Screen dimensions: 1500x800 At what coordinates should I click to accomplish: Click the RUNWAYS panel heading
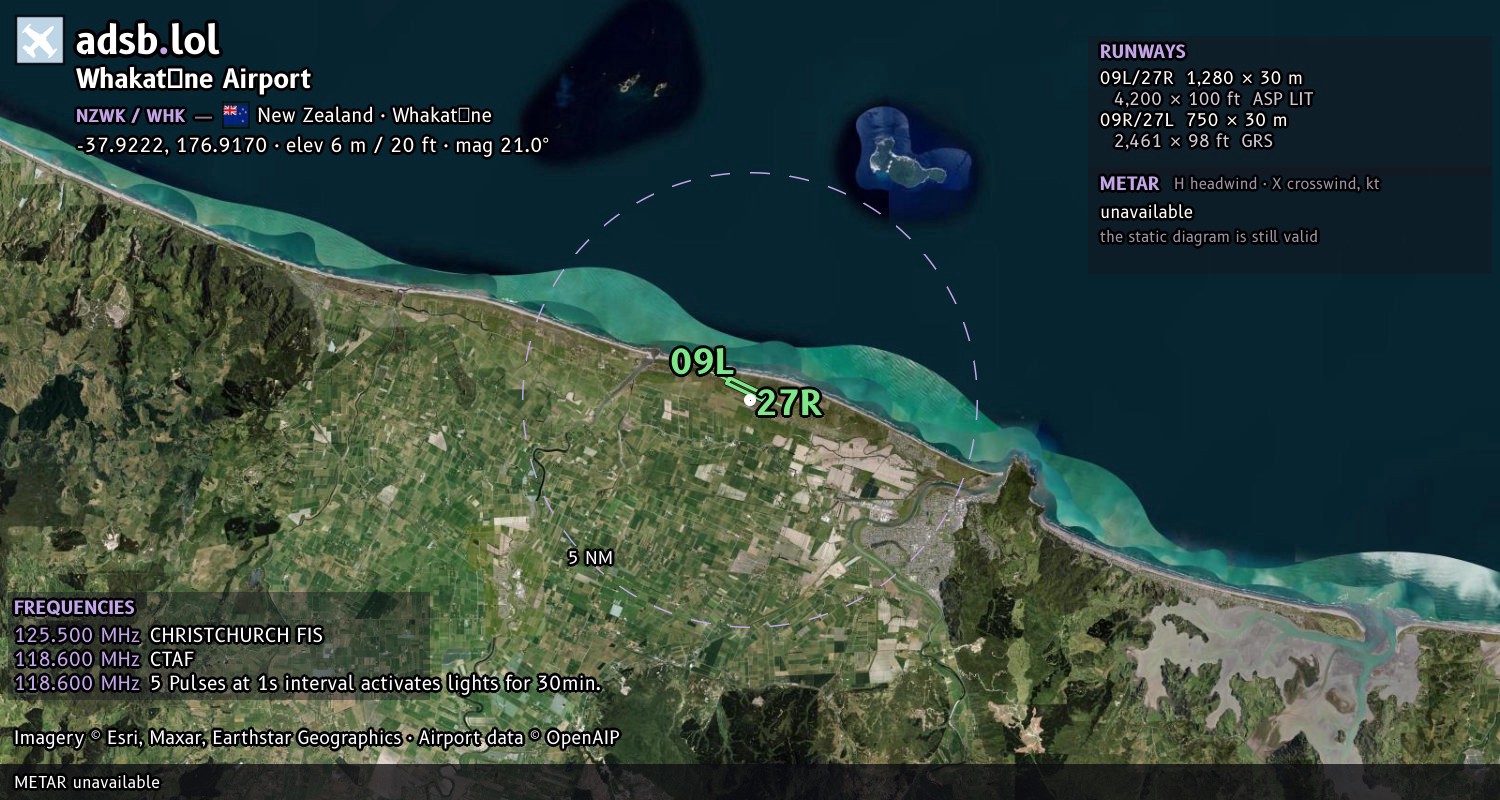click(1142, 52)
